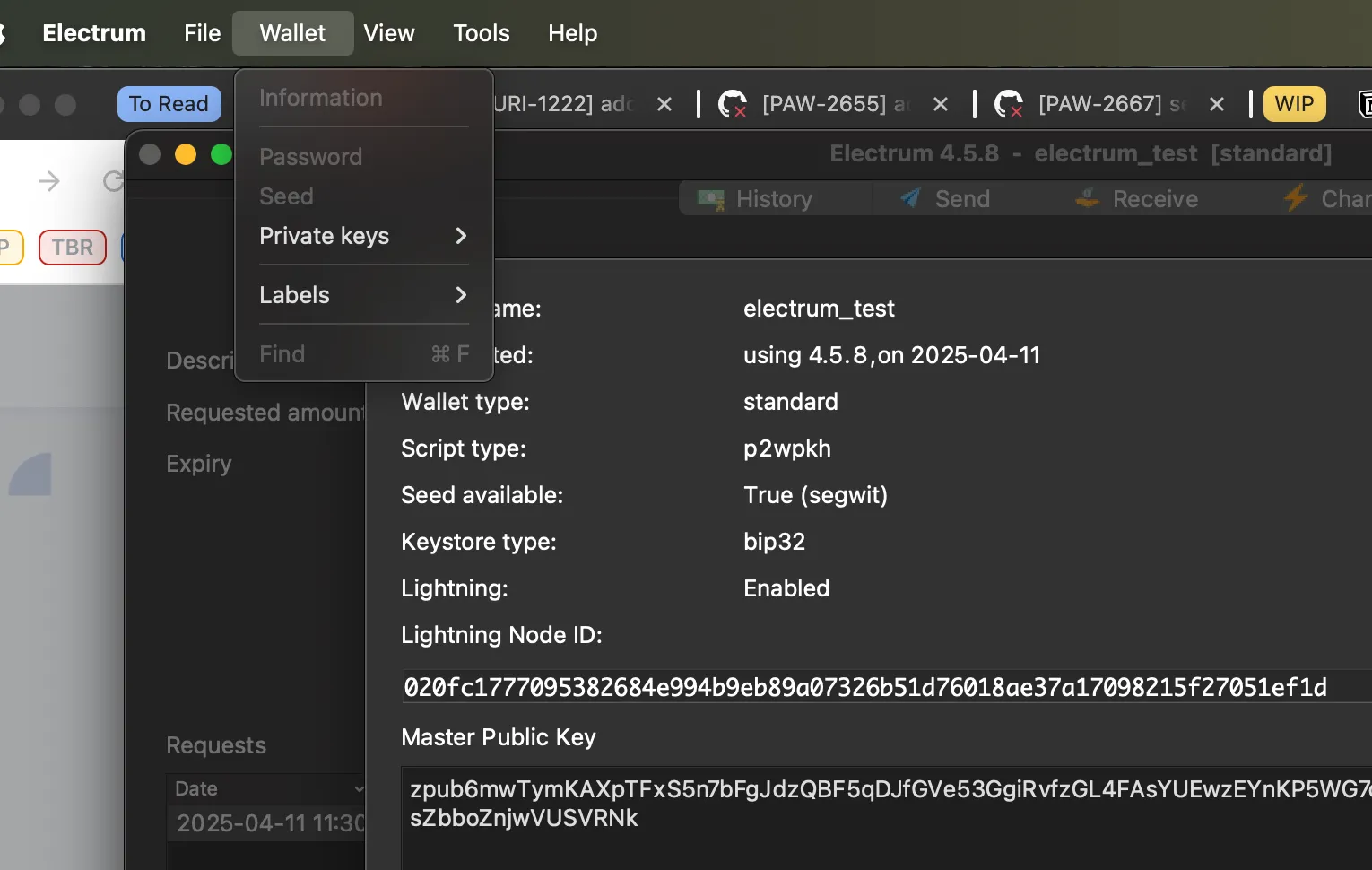
Task: Open the View menu
Action: point(389,33)
